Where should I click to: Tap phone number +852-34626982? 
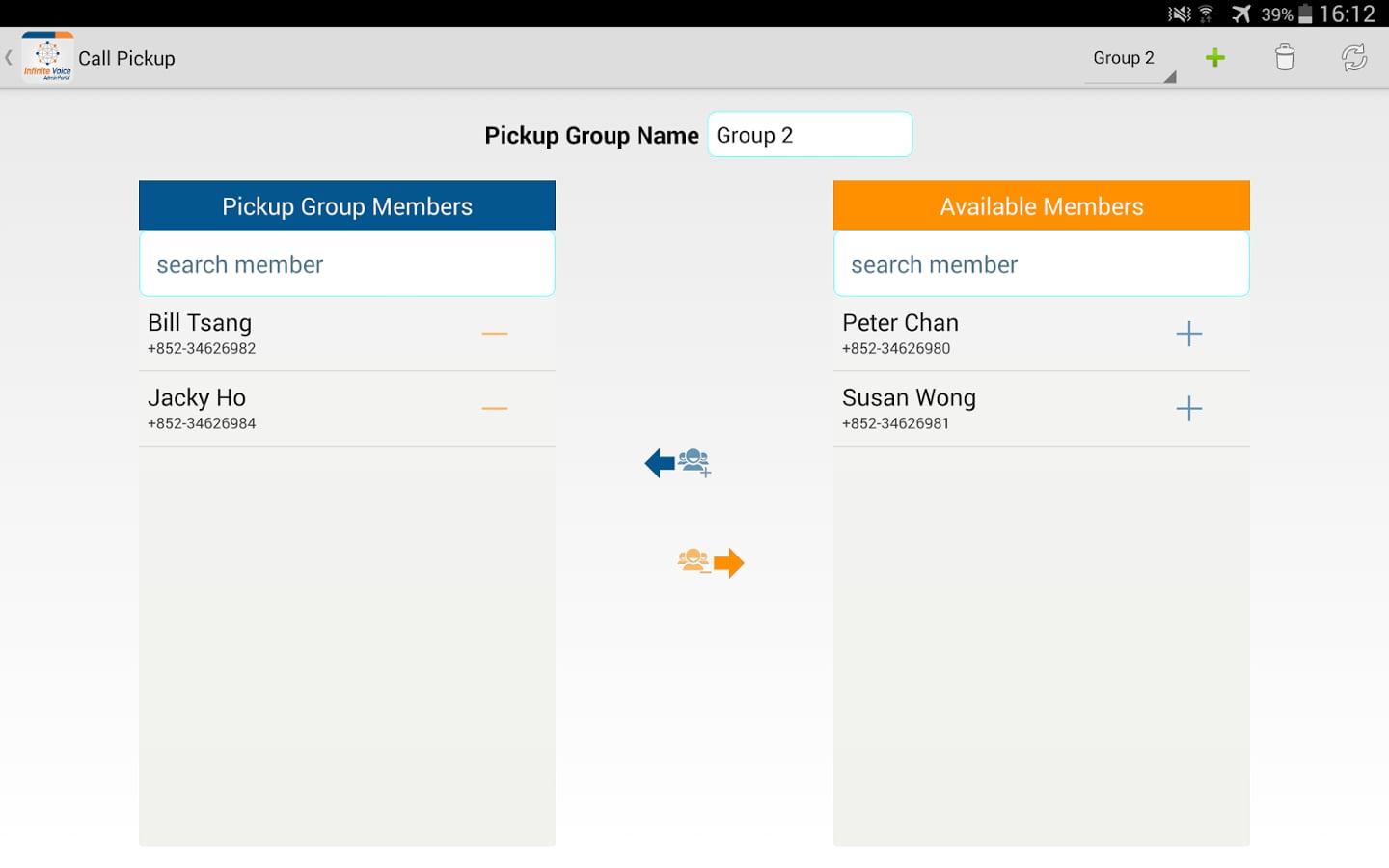(x=202, y=349)
